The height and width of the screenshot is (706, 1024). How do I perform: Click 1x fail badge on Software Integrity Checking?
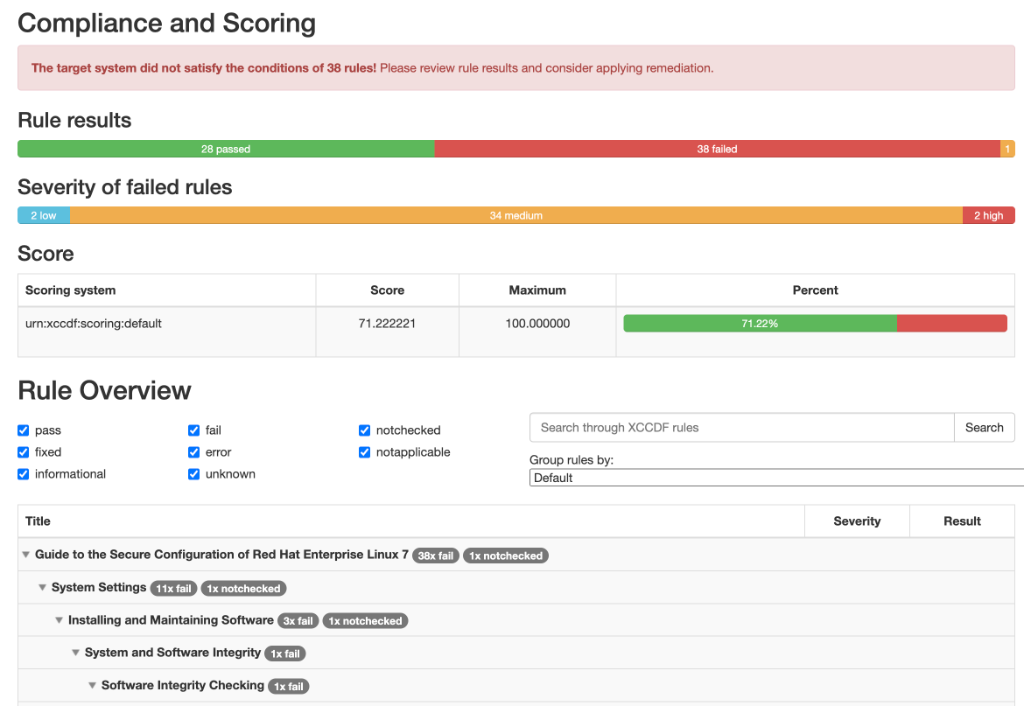click(x=289, y=686)
